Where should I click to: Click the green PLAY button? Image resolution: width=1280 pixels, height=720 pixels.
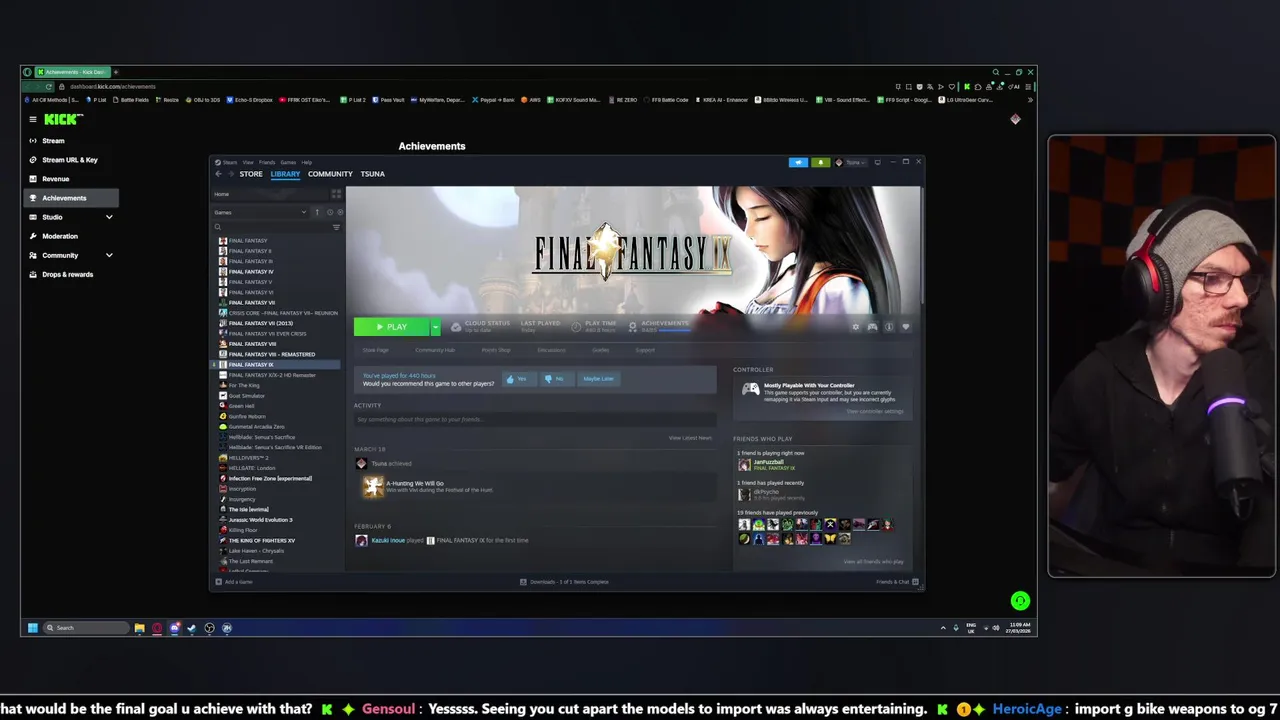click(392, 327)
